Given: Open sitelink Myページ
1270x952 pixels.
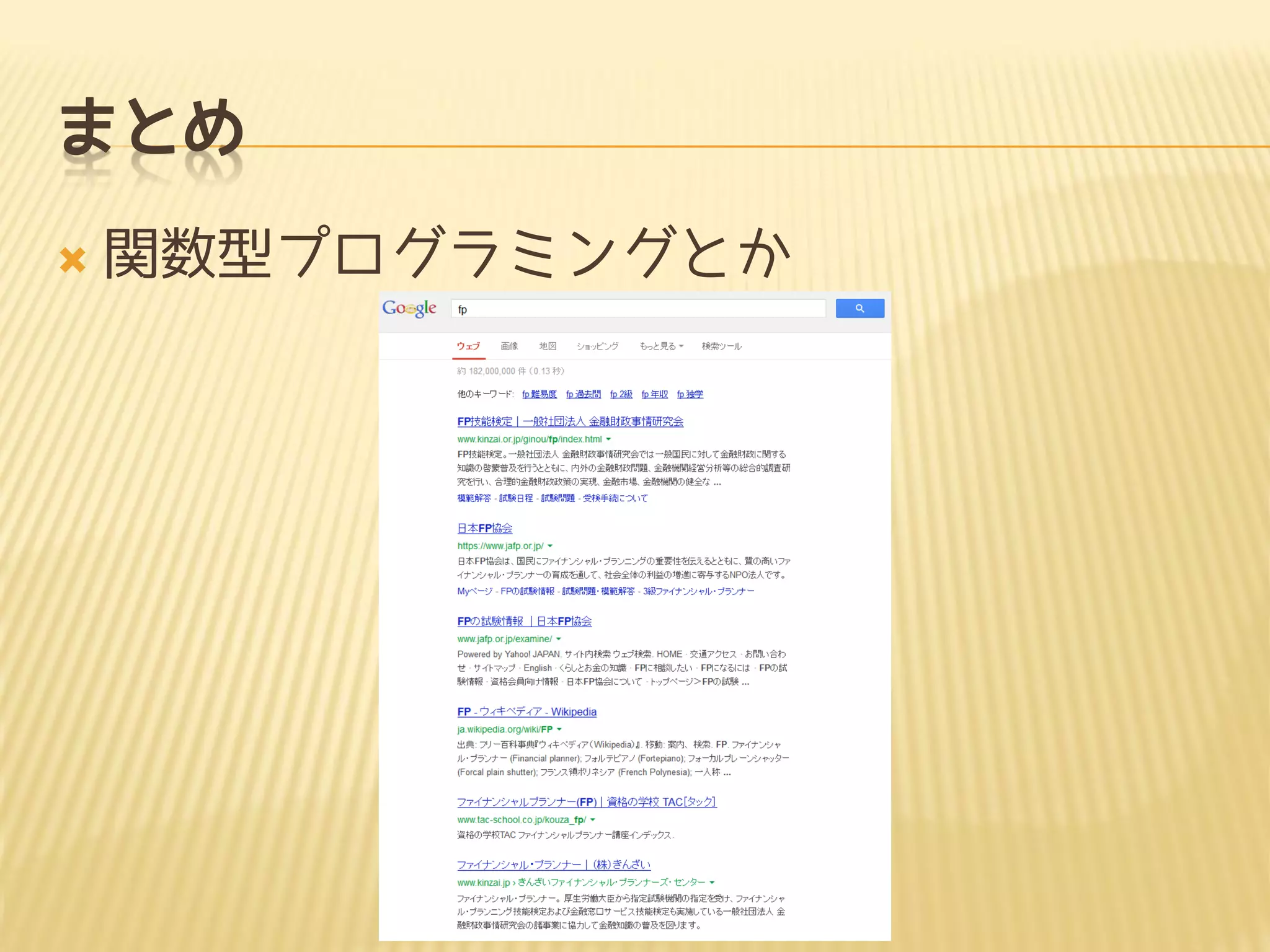Looking at the screenshot, I should (x=475, y=591).
